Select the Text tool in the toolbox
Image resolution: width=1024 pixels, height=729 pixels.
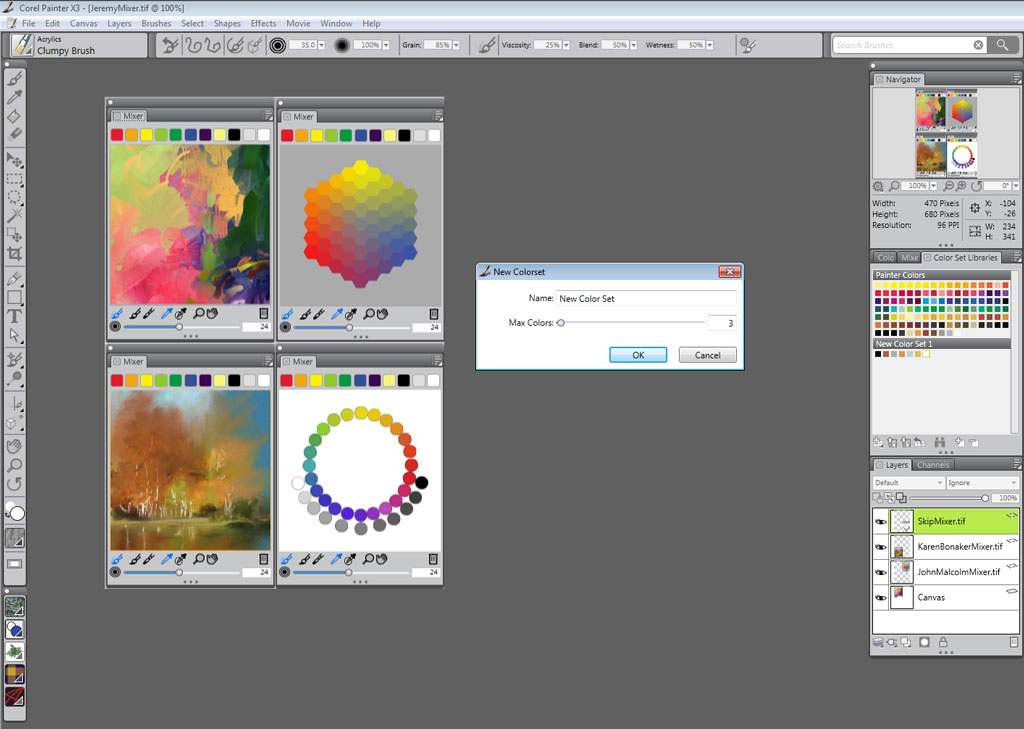15,316
